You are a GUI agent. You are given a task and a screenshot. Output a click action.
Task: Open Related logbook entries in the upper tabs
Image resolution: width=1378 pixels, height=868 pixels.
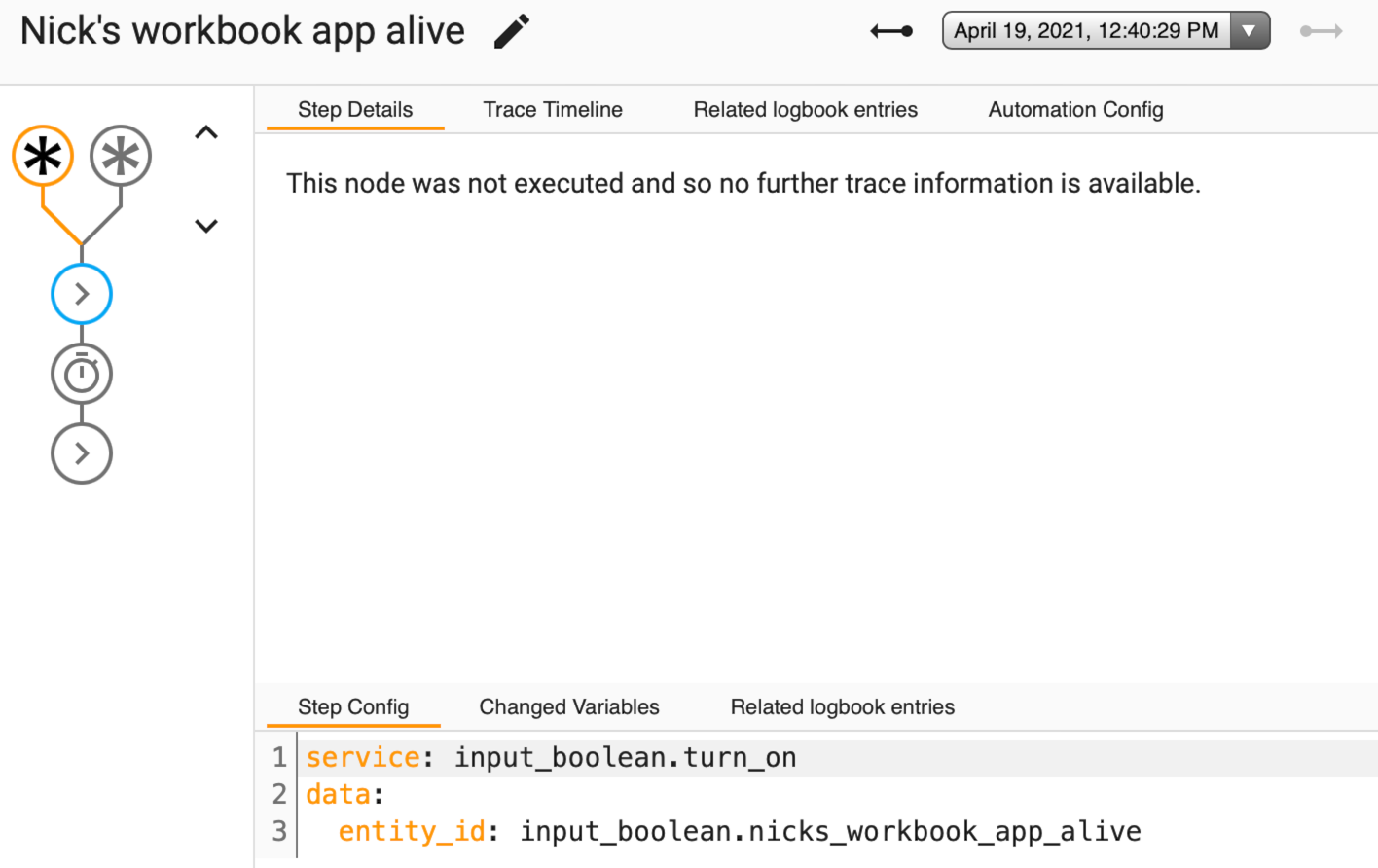click(x=805, y=109)
